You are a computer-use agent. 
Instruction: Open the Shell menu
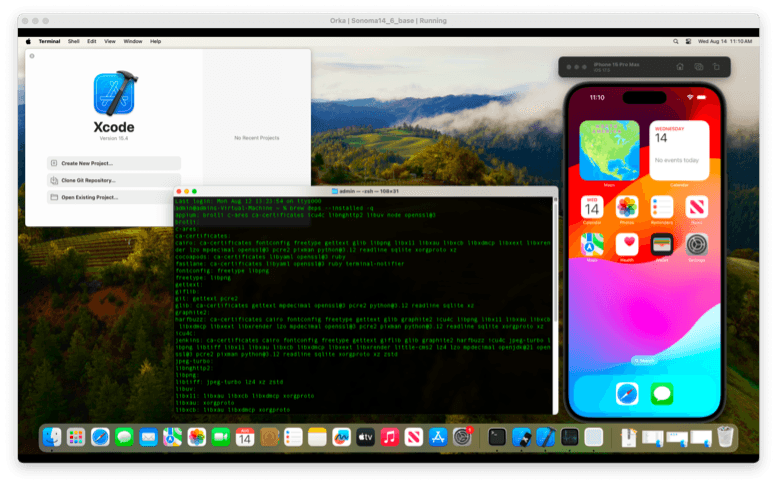[74, 41]
